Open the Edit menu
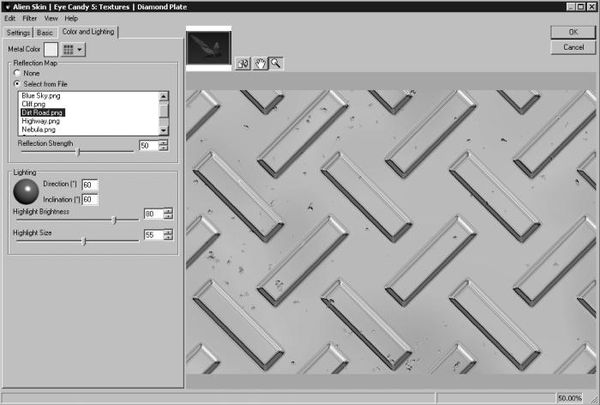Image resolution: width=600 pixels, height=405 pixels. (10, 19)
